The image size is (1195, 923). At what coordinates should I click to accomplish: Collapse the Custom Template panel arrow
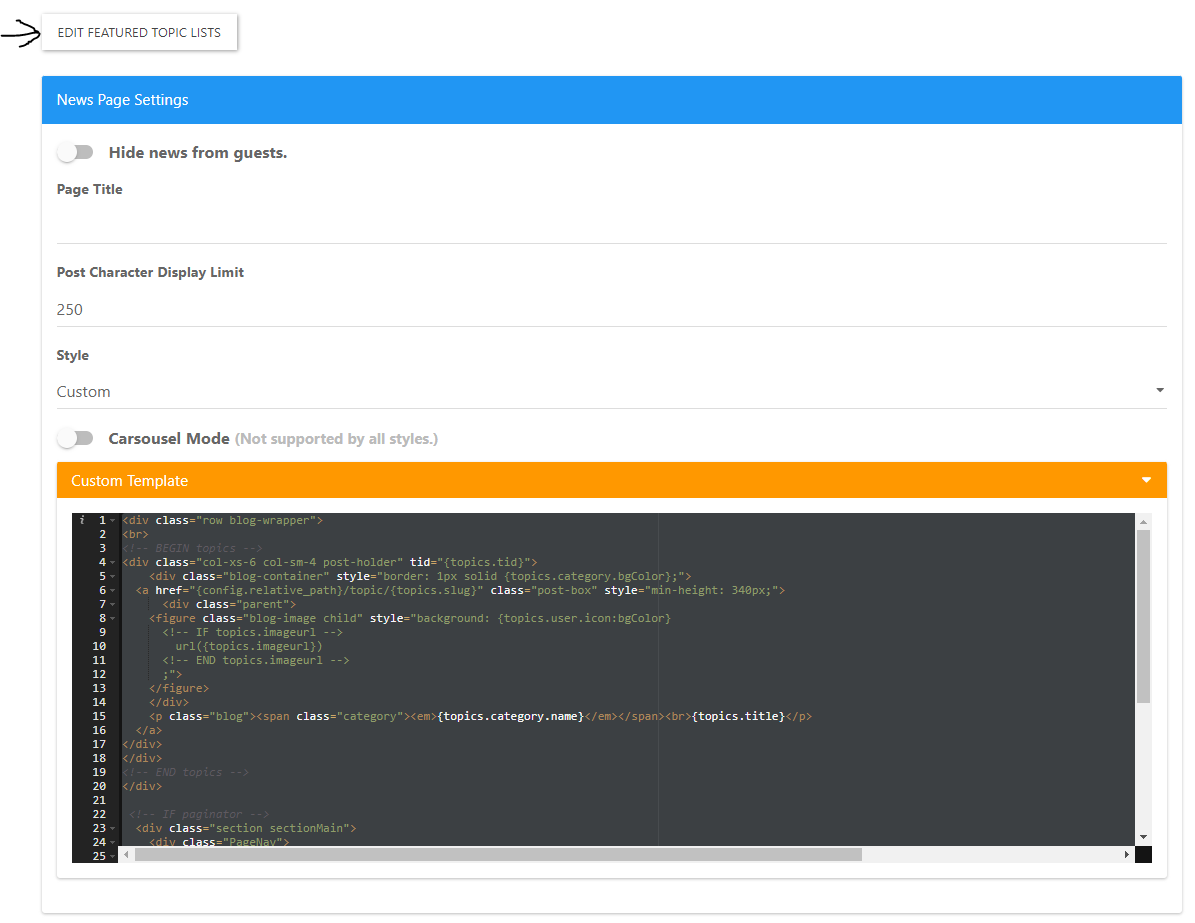click(1146, 481)
